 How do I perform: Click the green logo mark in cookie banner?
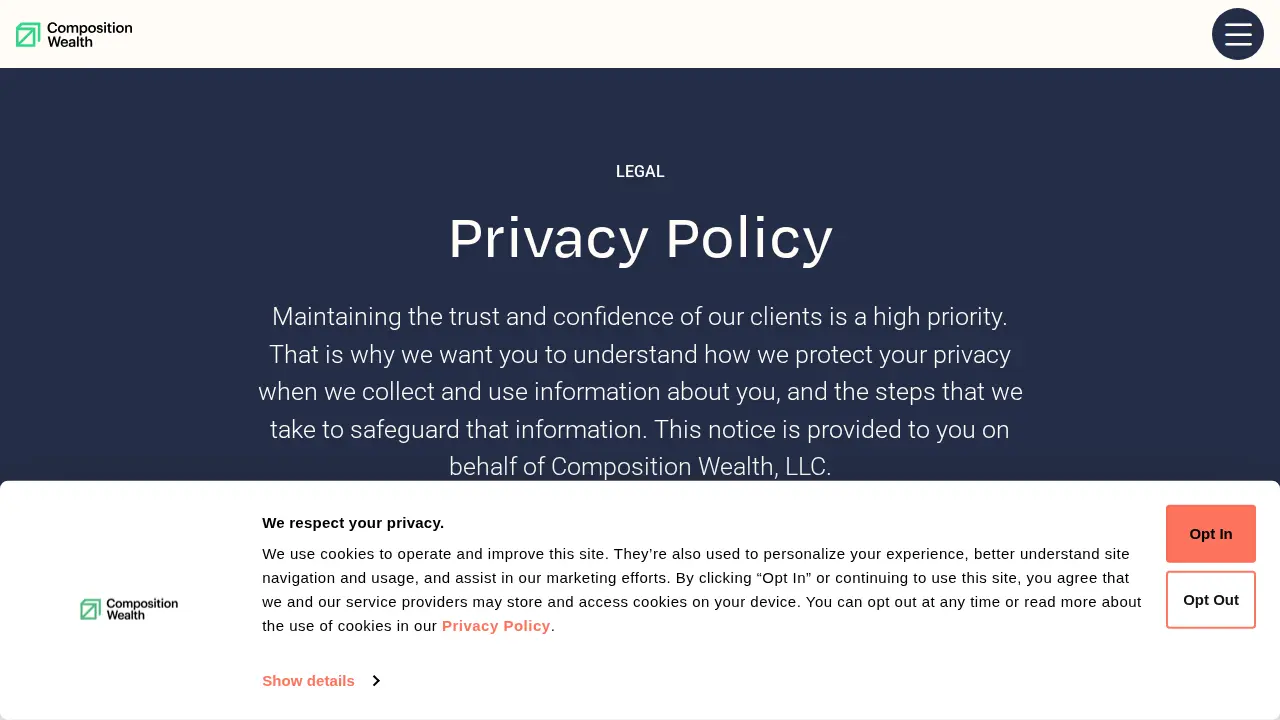(x=91, y=609)
